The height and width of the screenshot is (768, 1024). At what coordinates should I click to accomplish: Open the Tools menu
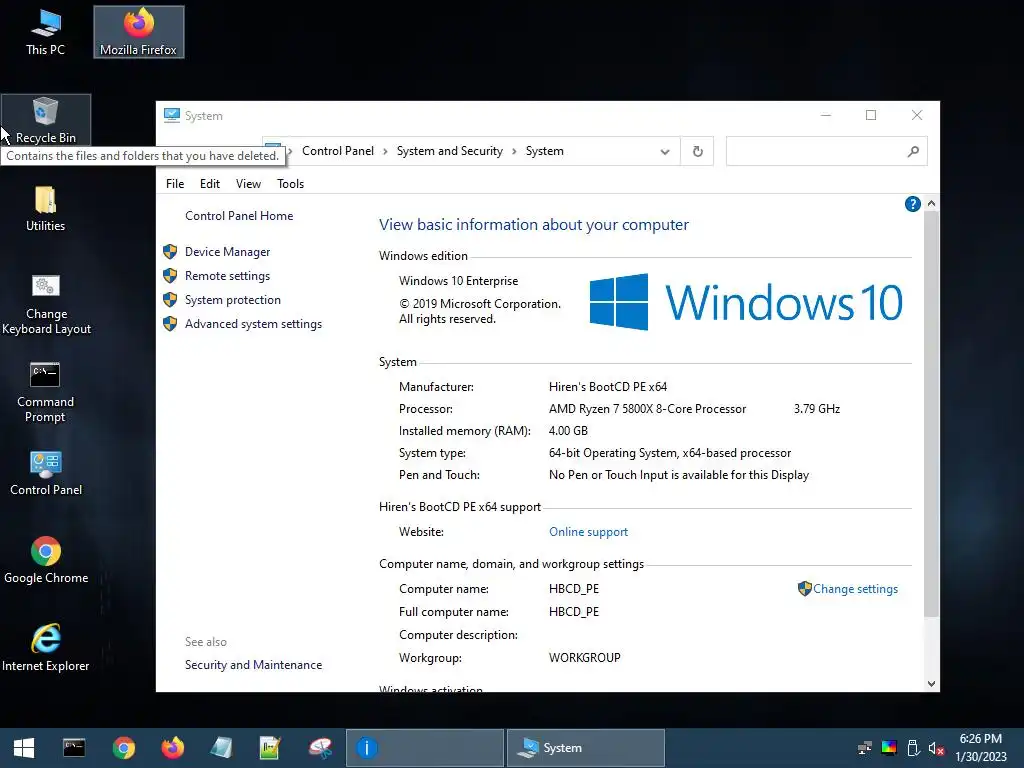pos(291,184)
